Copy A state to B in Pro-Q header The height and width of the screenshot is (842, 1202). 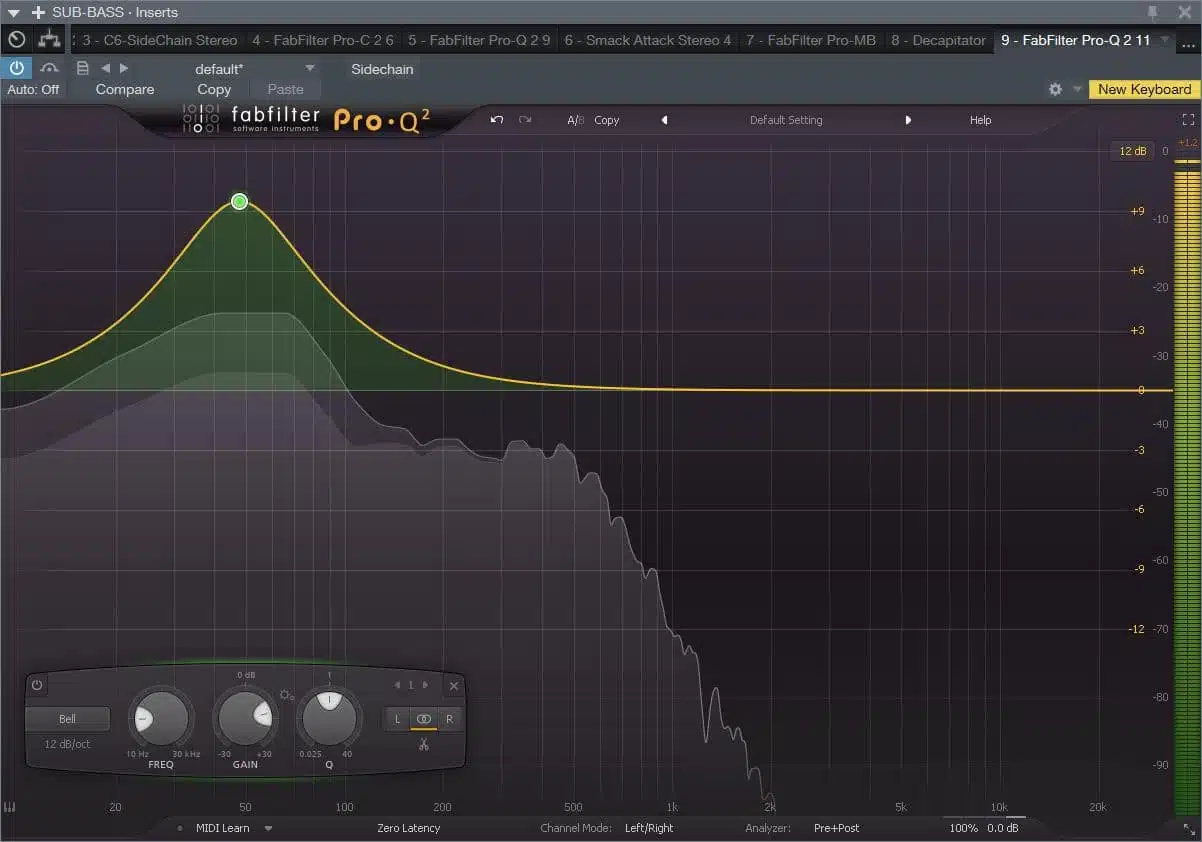click(607, 120)
